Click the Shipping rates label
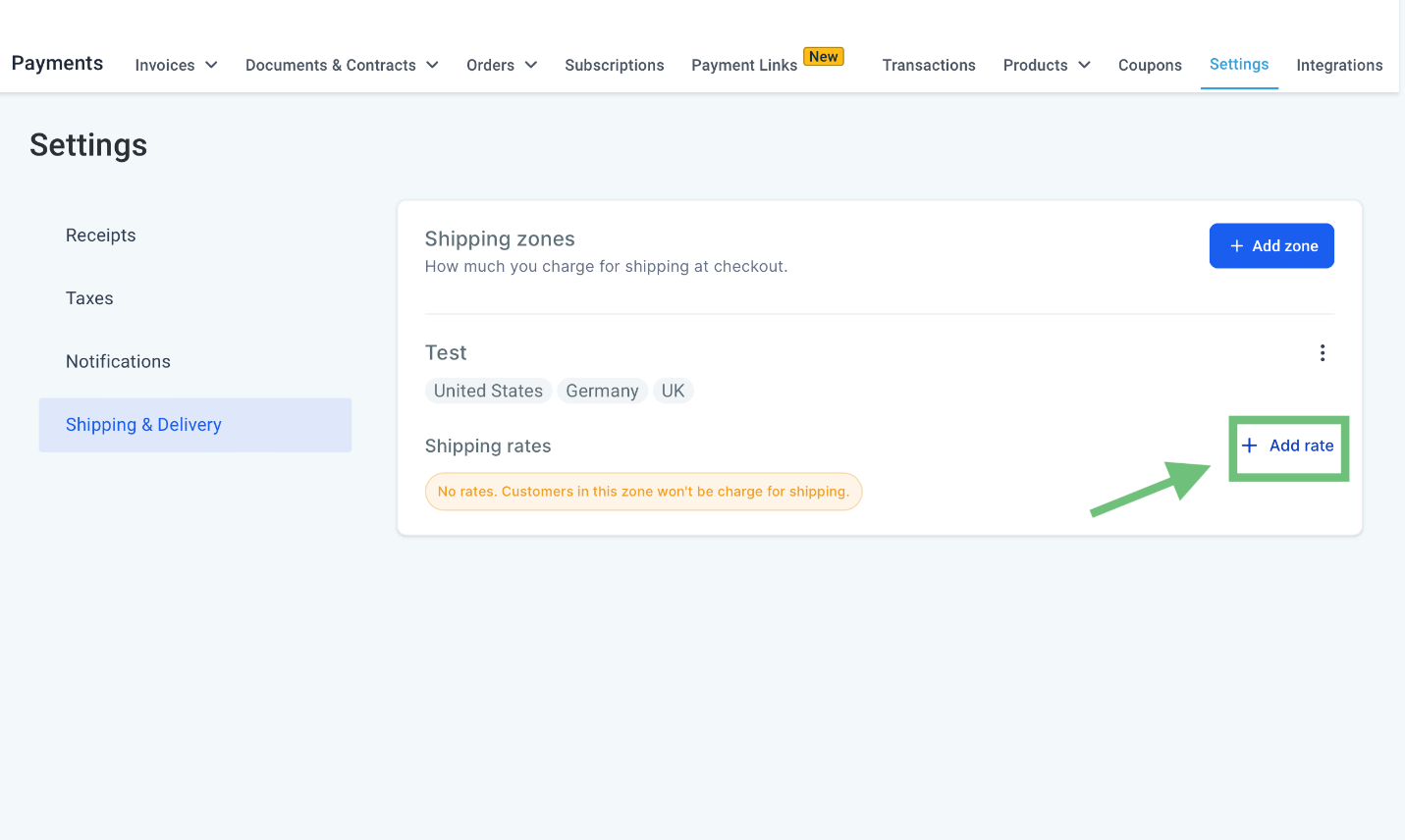 [x=488, y=446]
